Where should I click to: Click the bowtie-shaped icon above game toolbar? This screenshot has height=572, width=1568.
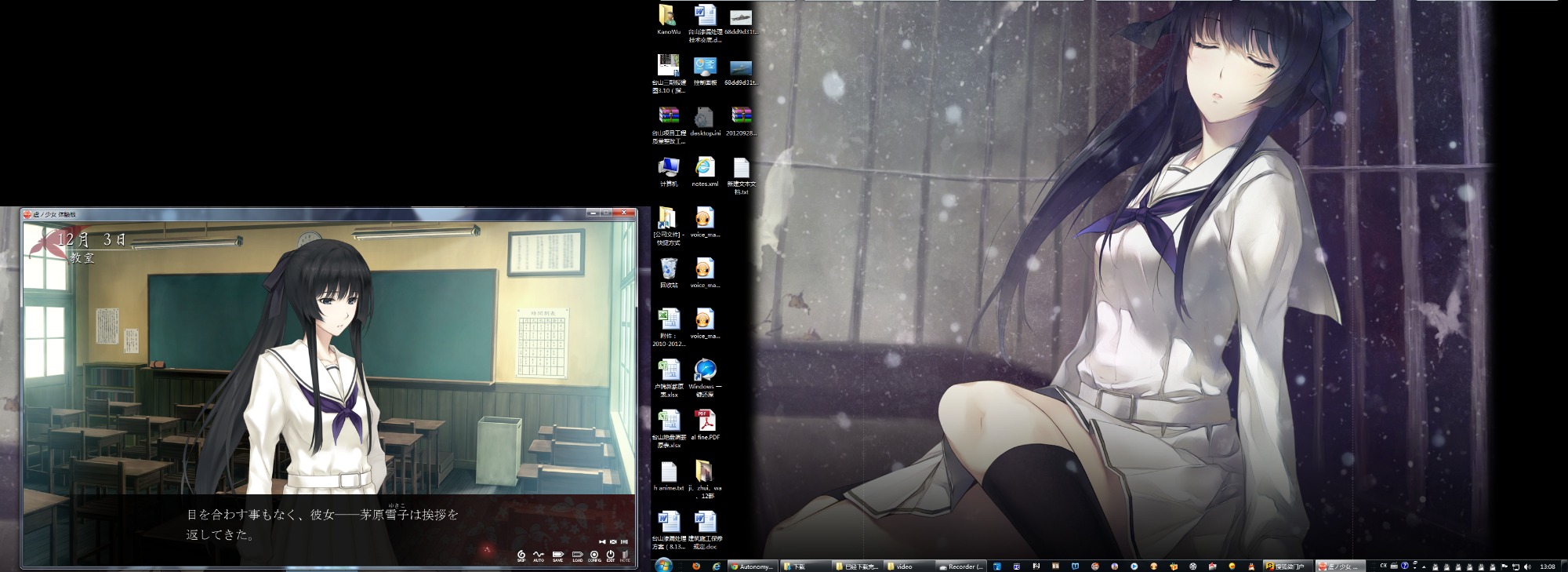click(602, 541)
